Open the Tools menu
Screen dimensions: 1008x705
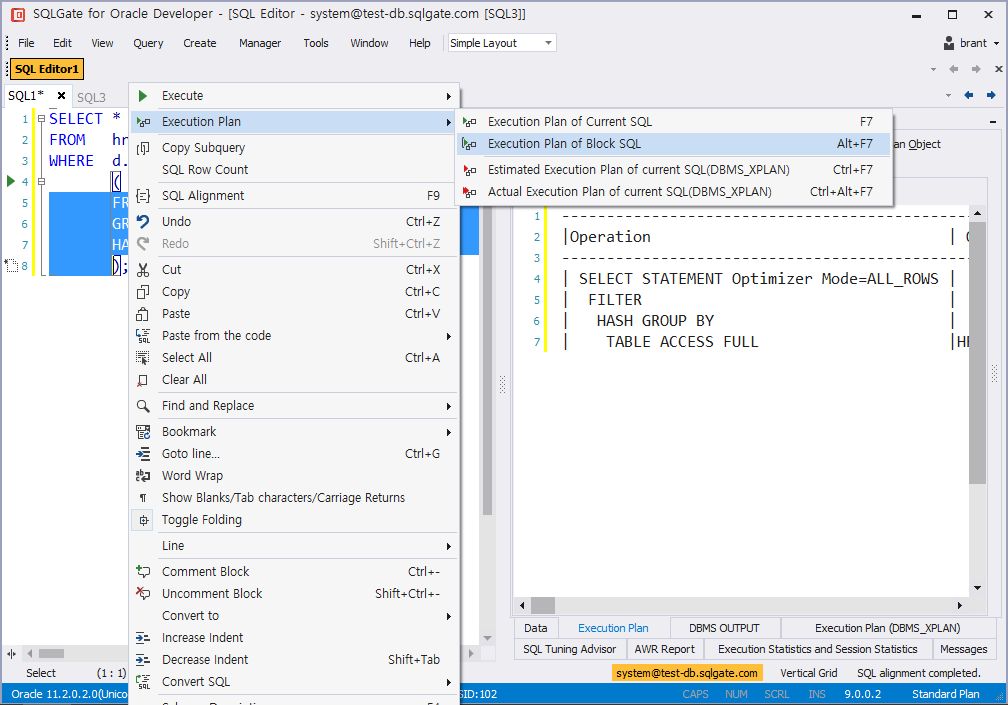click(316, 43)
